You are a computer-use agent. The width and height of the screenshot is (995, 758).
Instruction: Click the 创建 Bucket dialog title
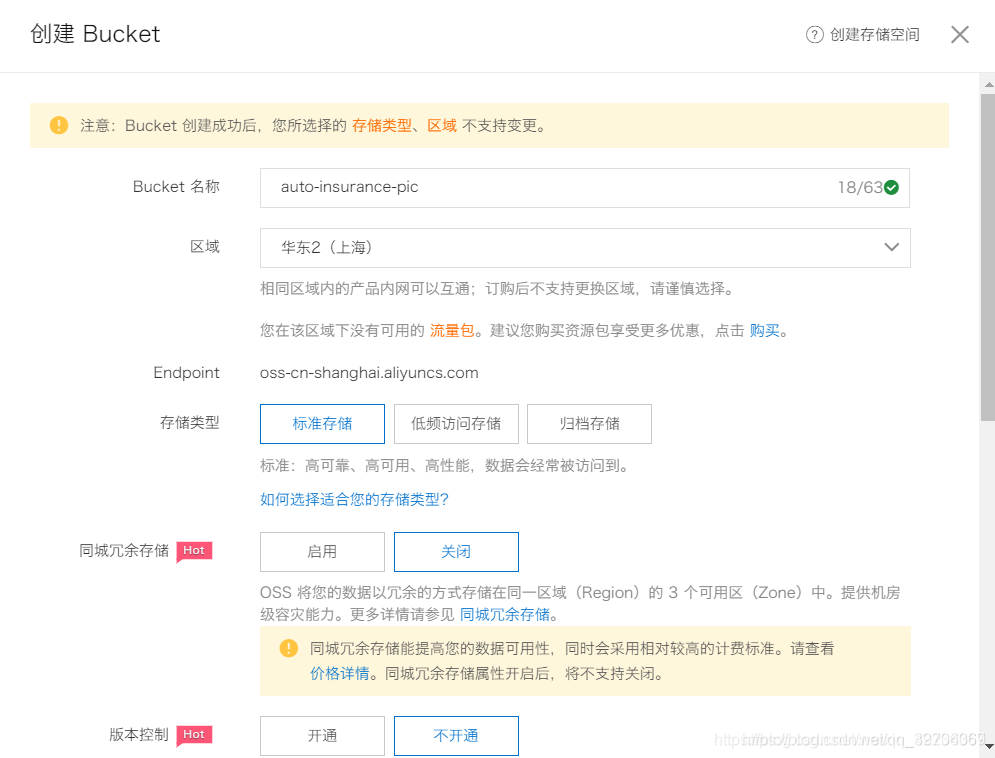[95, 34]
